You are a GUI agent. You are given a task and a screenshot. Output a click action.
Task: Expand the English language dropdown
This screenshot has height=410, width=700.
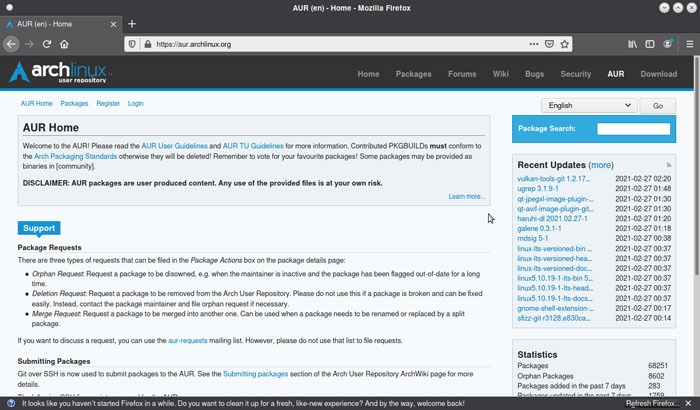click(588, 105)
